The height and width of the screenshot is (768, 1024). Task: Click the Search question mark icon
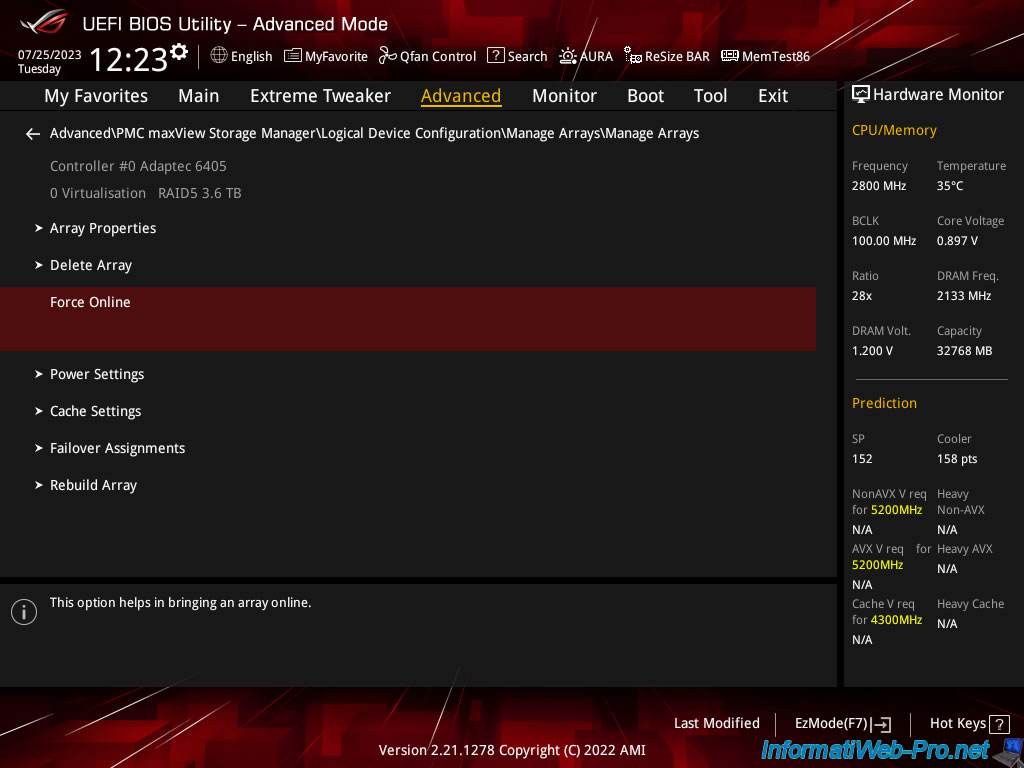[496, 56]
